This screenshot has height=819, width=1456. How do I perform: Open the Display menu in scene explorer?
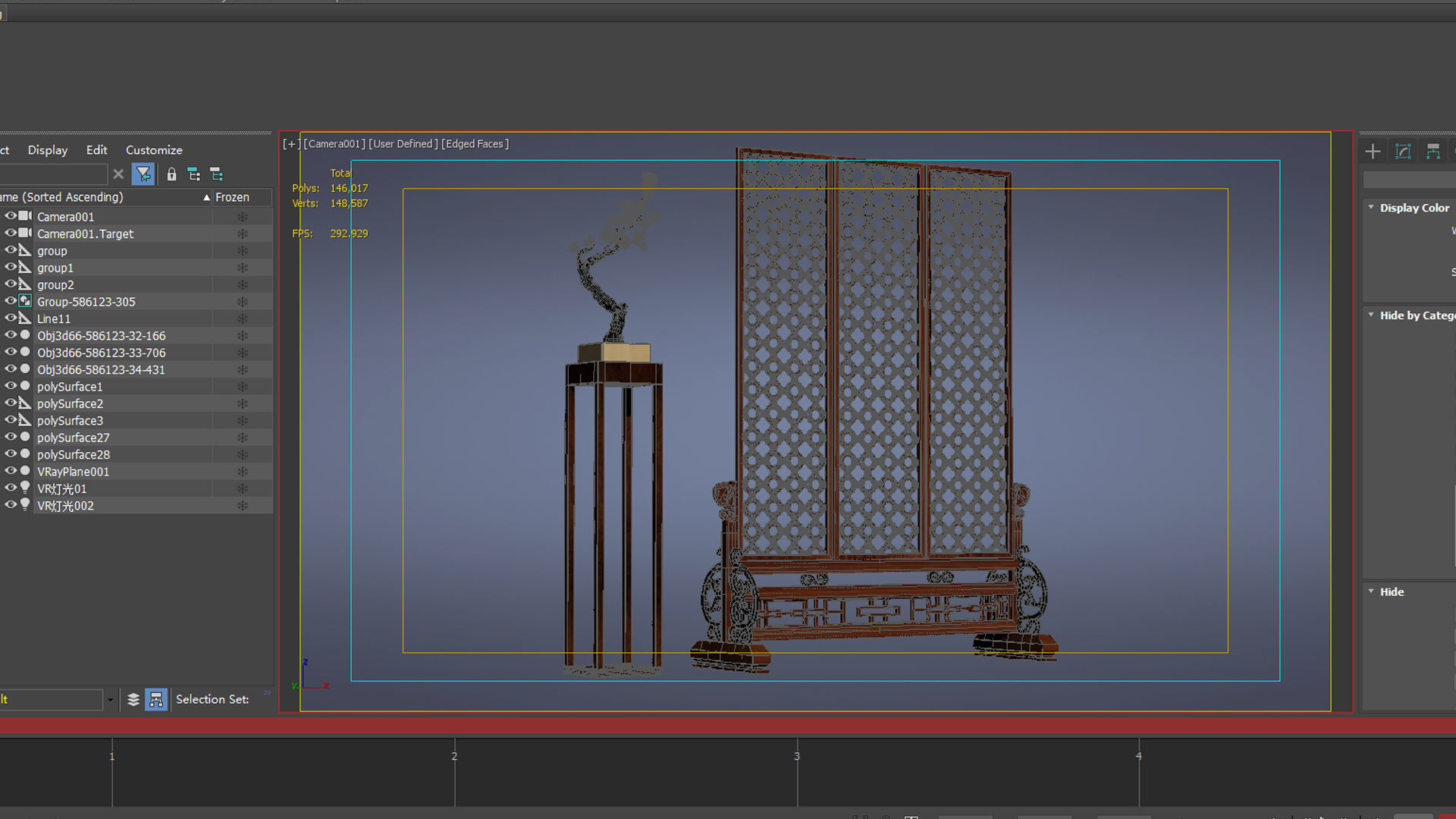point(48,150)
